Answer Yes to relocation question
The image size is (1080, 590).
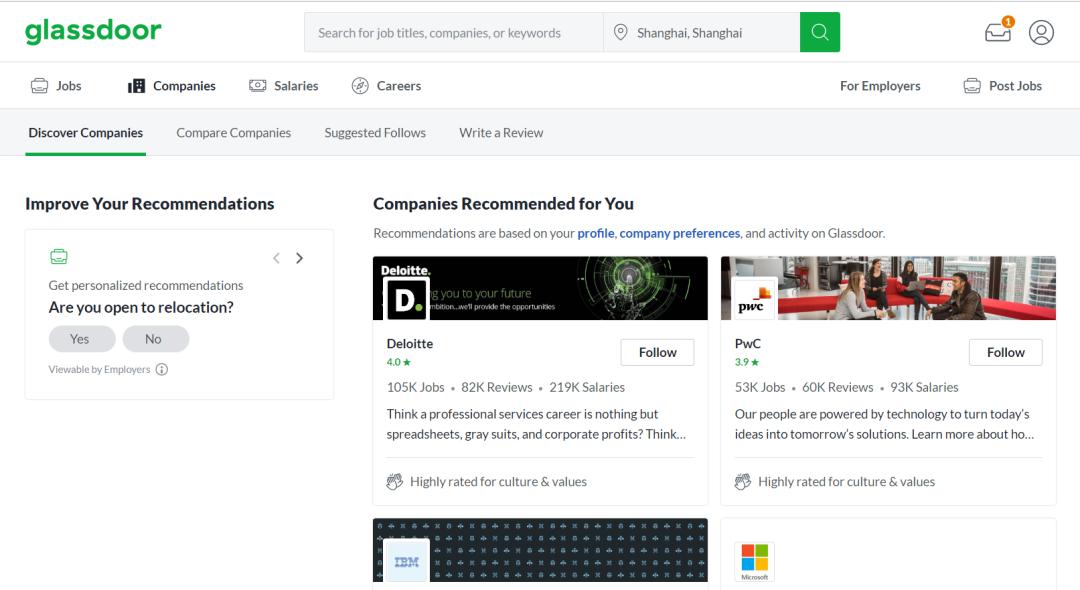80,339
